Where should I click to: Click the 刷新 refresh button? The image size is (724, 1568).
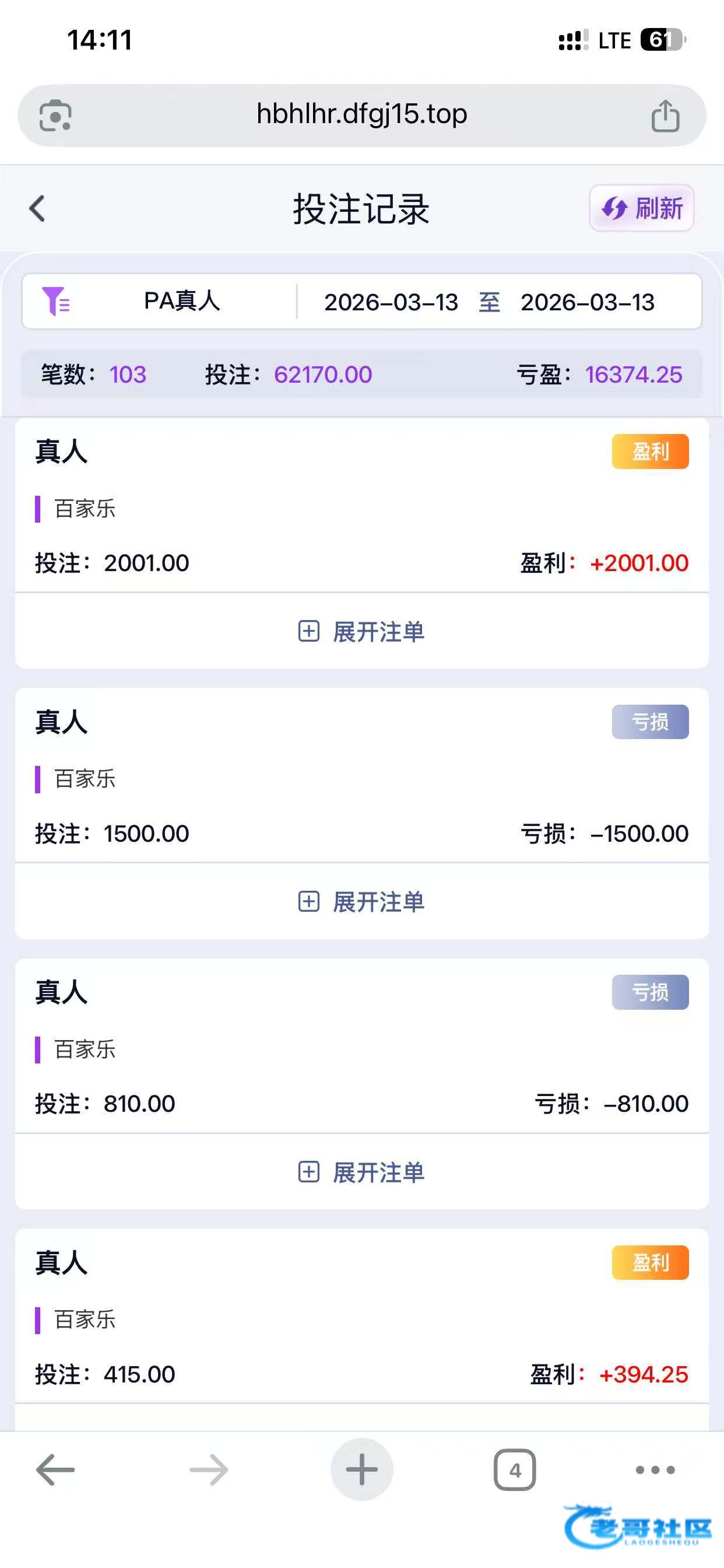[x=642, y=208]
